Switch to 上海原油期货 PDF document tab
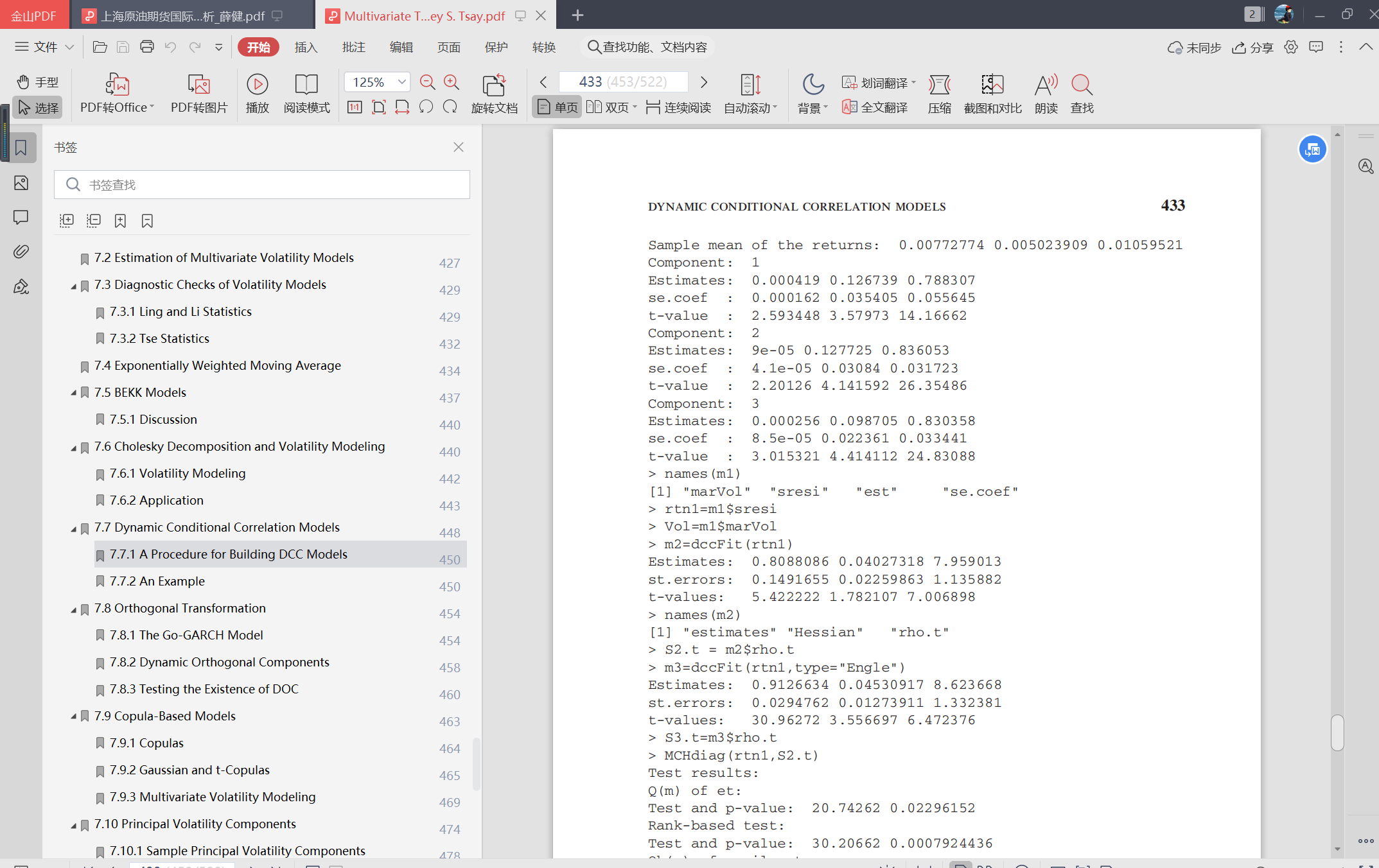Image resolution: width=1379 pixels, height=868 pixels. point(184,16)
